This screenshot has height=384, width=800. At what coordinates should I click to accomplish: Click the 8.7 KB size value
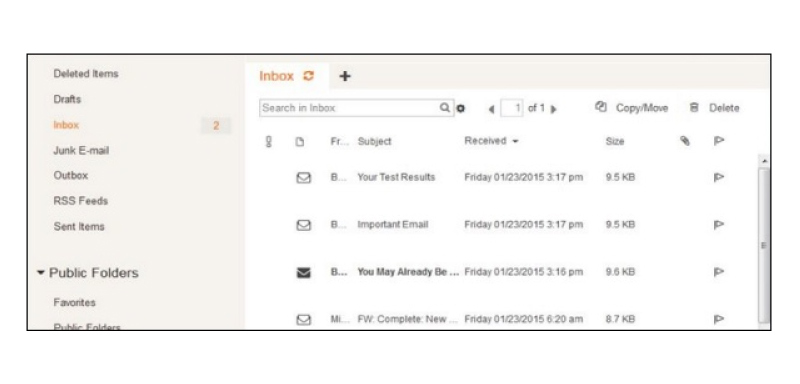620,320
